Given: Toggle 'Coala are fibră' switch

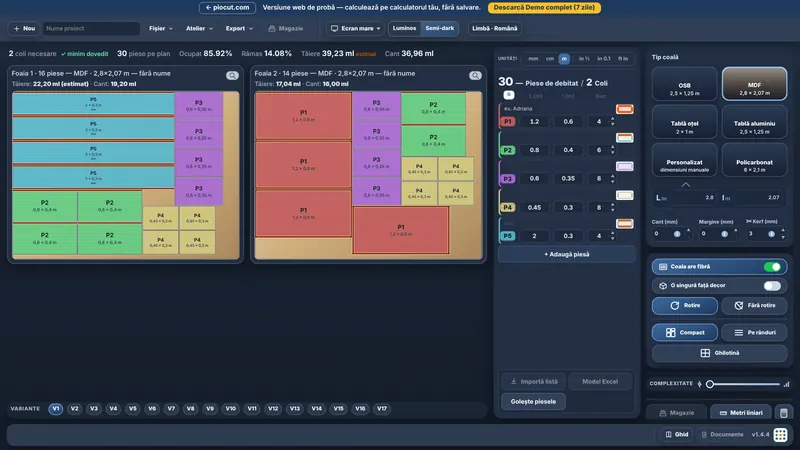Looking at the screenshot, I should click(x=772, y=267).
